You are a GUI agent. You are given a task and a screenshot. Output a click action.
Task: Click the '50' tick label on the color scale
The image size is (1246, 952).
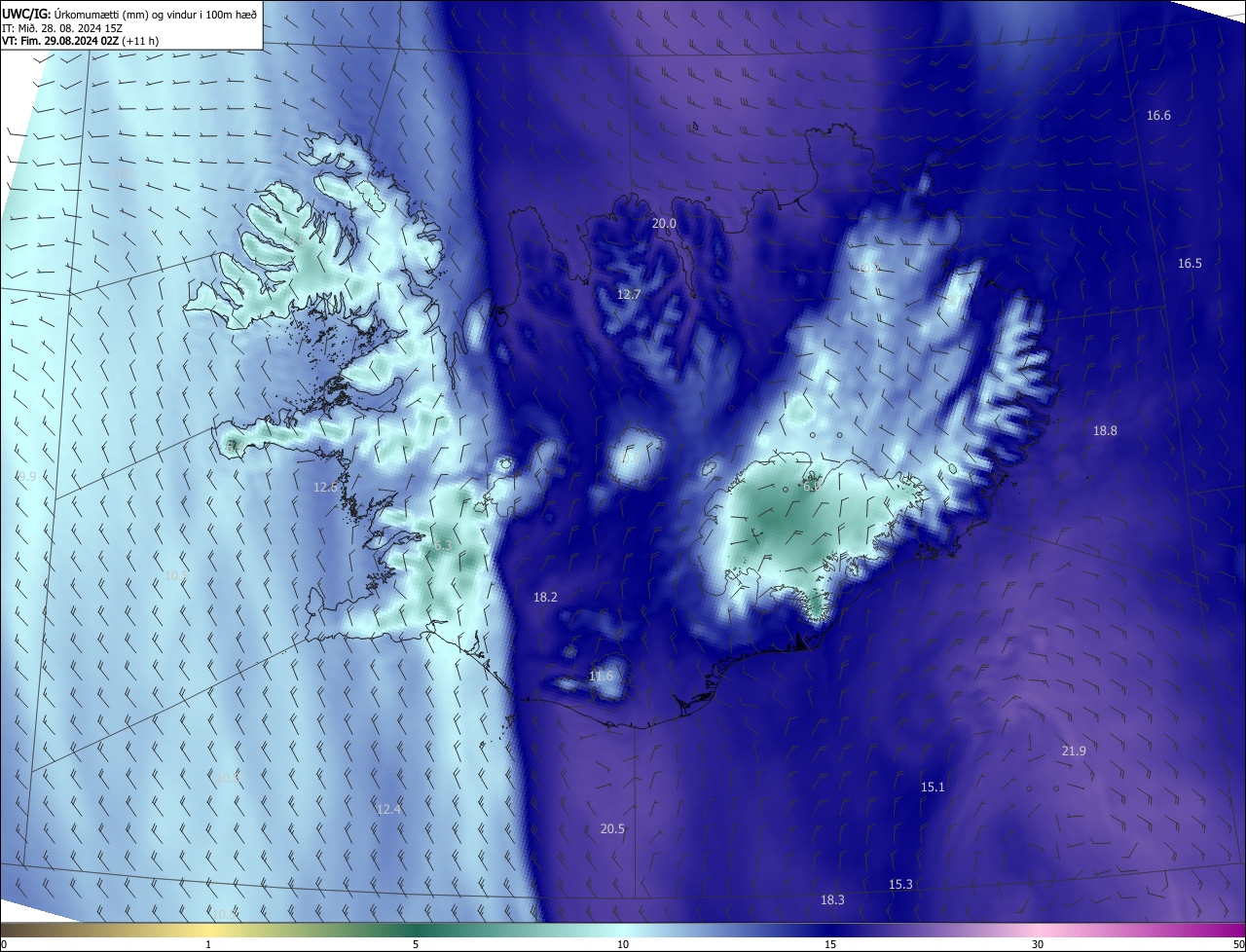[1238, 945]
